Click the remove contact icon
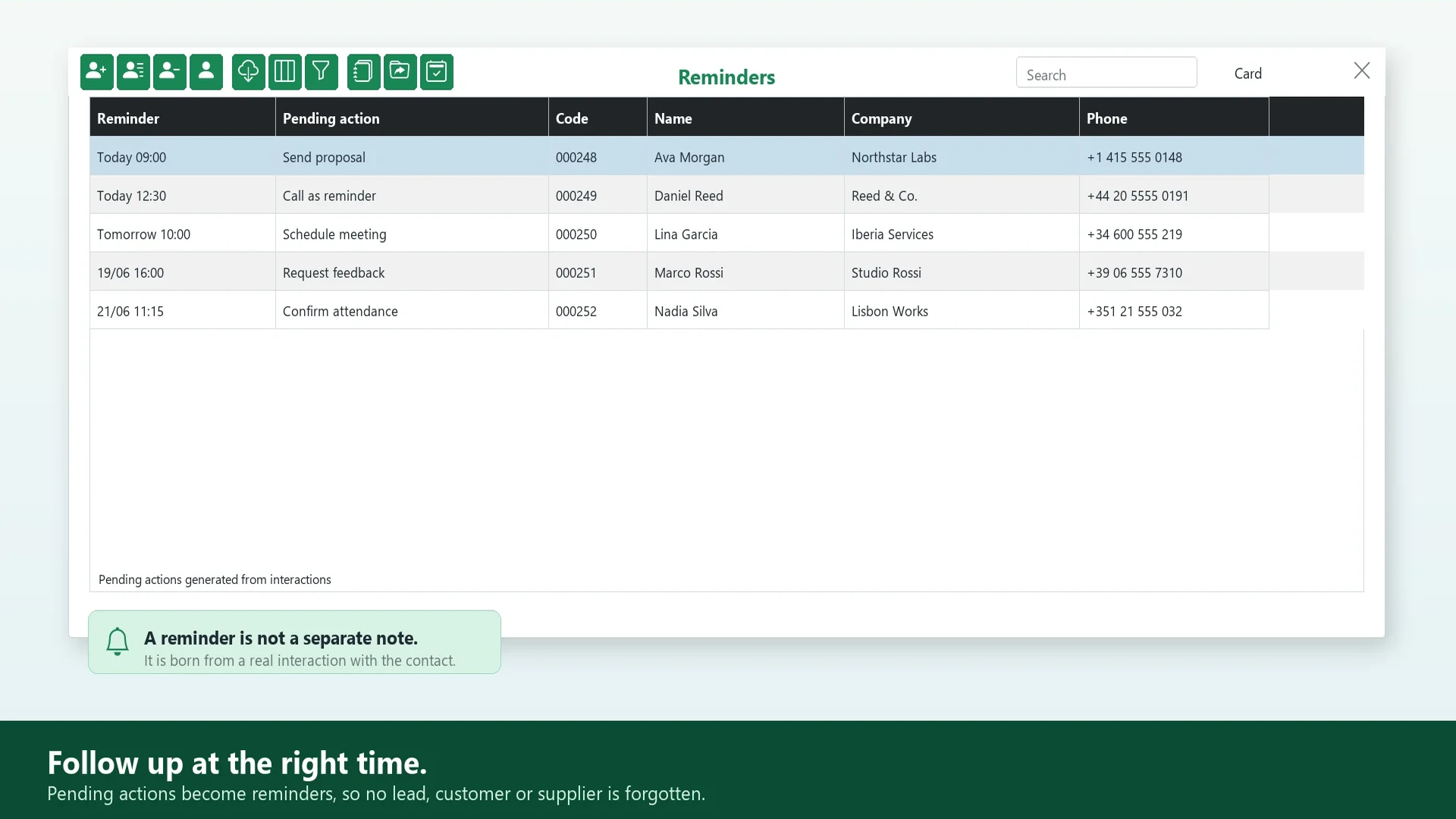The height and width of the screenshot is (819, 1456). 170,72
